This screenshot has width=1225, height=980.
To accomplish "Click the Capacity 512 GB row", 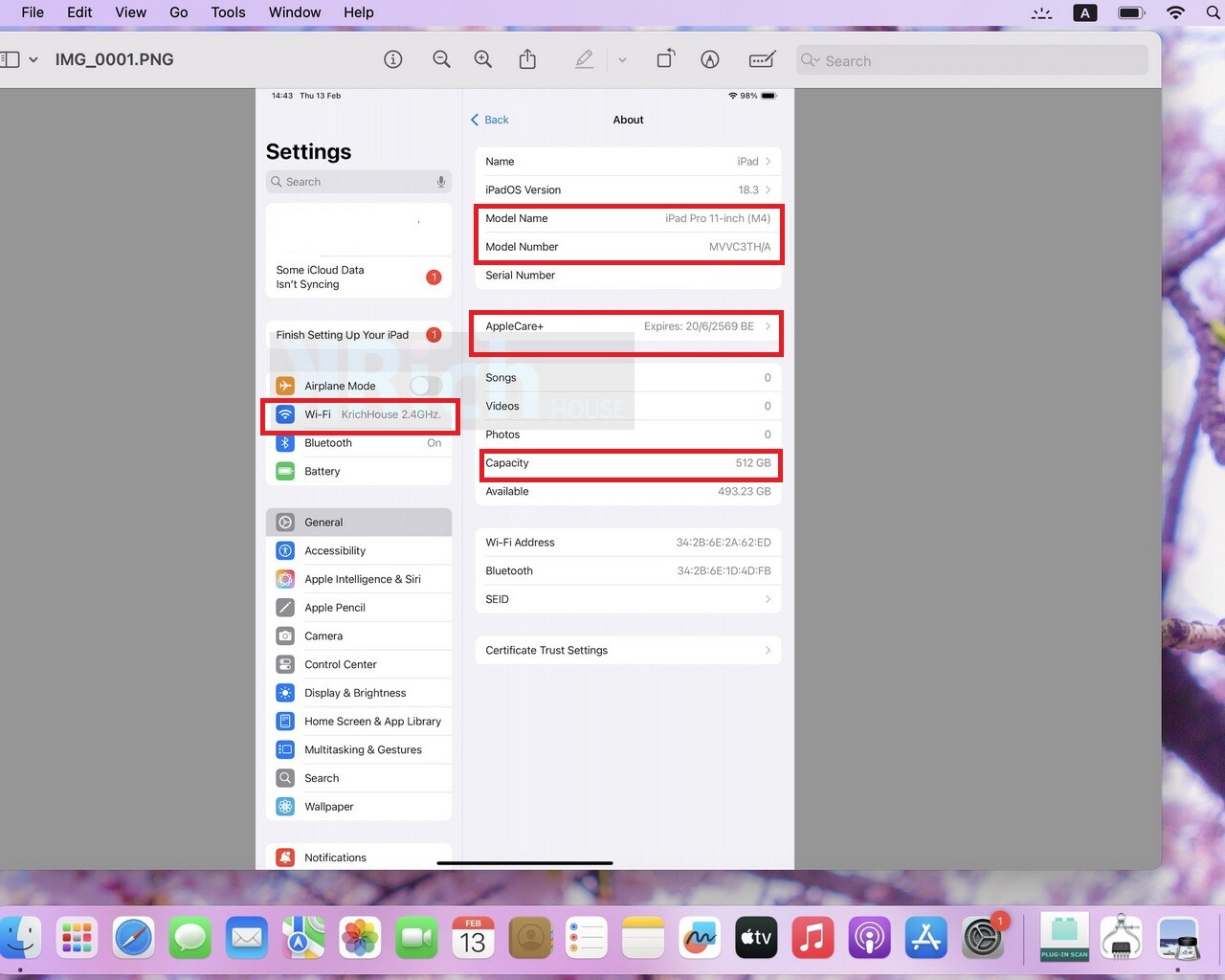I will tap(628, 463).
